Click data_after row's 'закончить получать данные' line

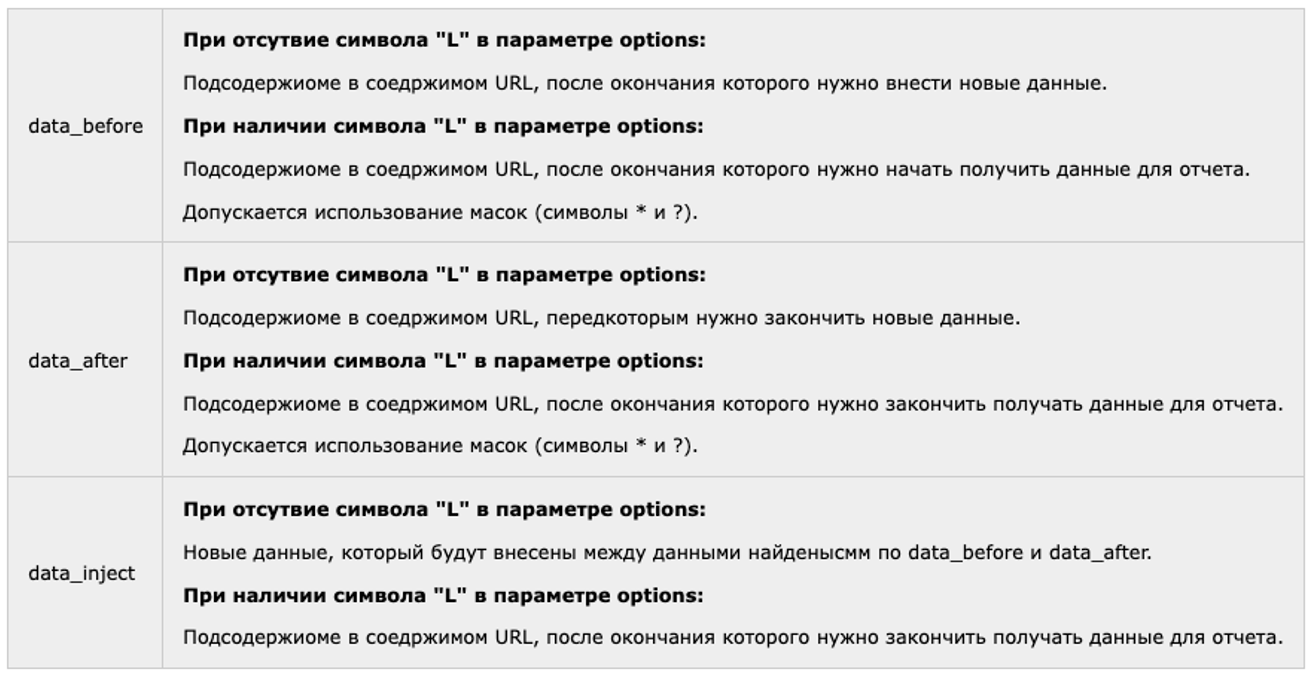(x=732, y=404)
